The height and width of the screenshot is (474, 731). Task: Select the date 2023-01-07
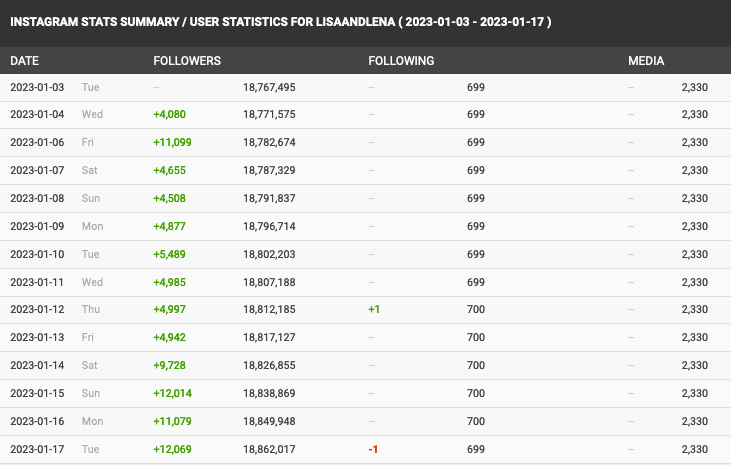(37, 170)
